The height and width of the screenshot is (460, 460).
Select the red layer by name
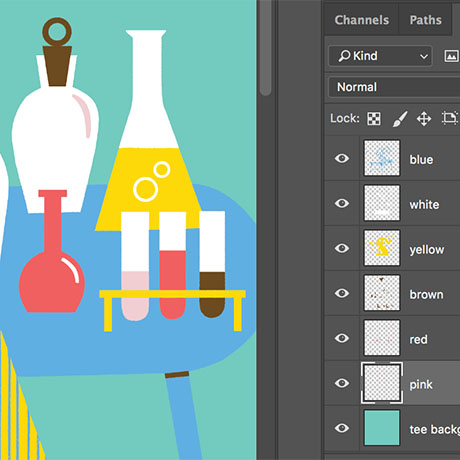[x=418, y=339]
